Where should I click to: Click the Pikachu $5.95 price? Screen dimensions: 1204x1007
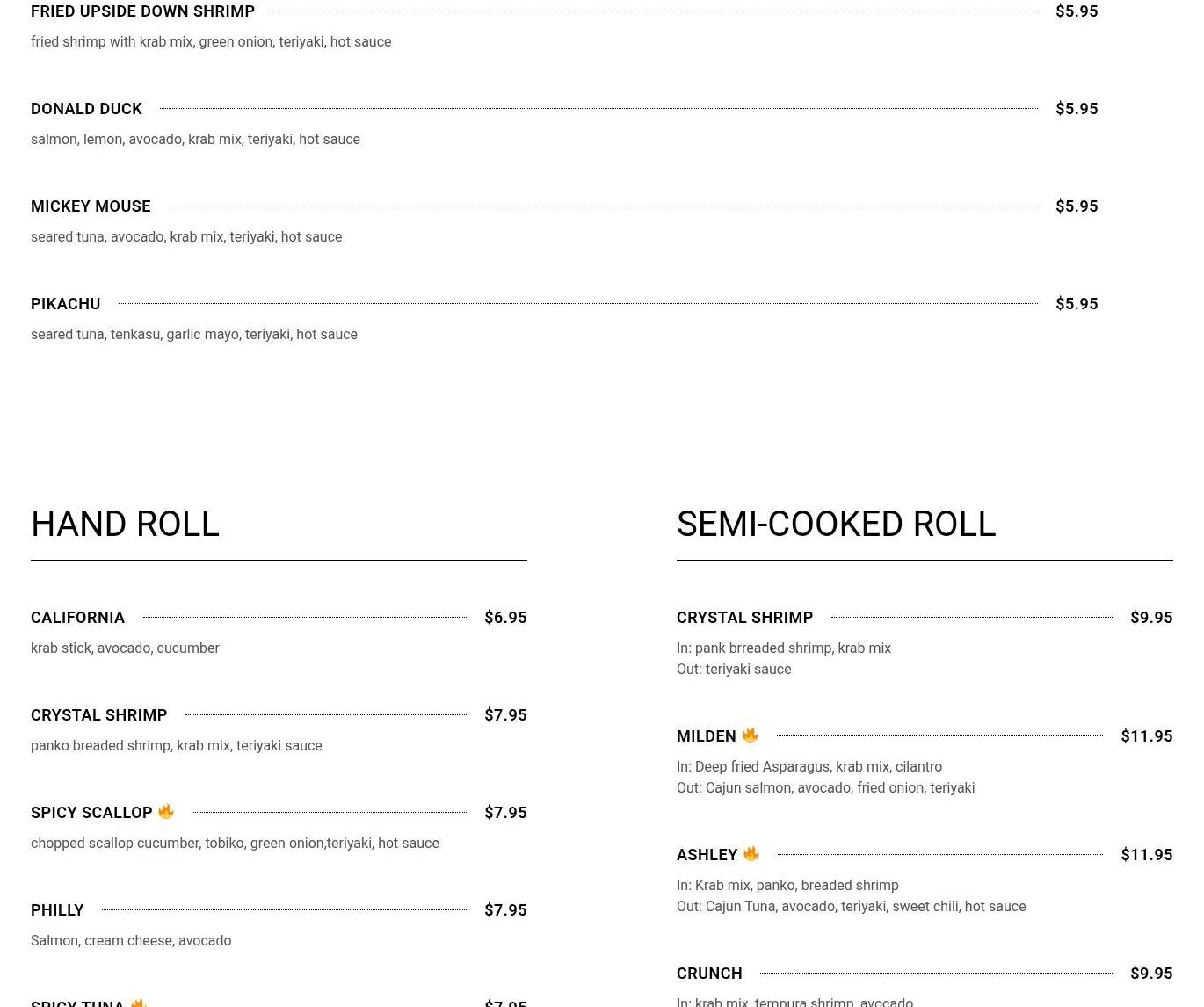(x=1077, y=304)
